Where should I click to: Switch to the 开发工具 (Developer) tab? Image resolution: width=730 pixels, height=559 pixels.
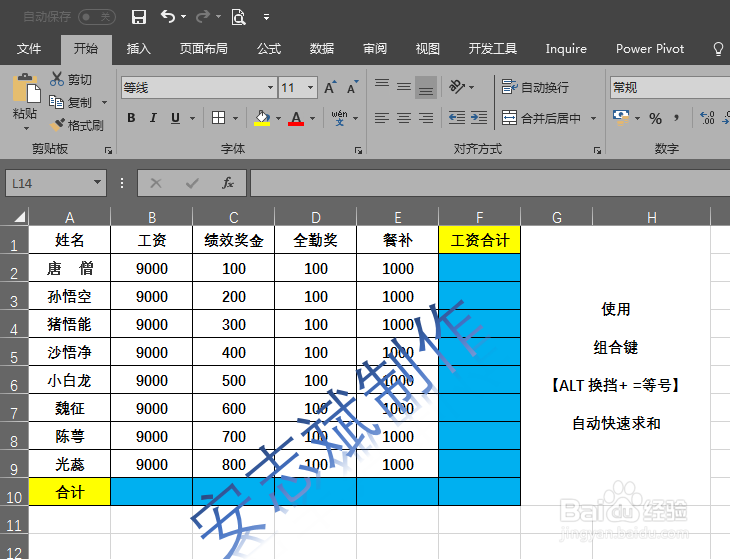[493, 48]
